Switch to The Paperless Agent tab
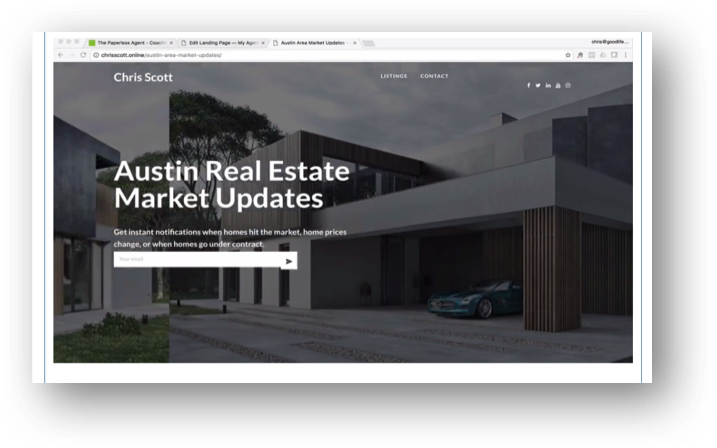Image resolution: width=717 pixels, height=448 pixels. [x=131, y=43]
